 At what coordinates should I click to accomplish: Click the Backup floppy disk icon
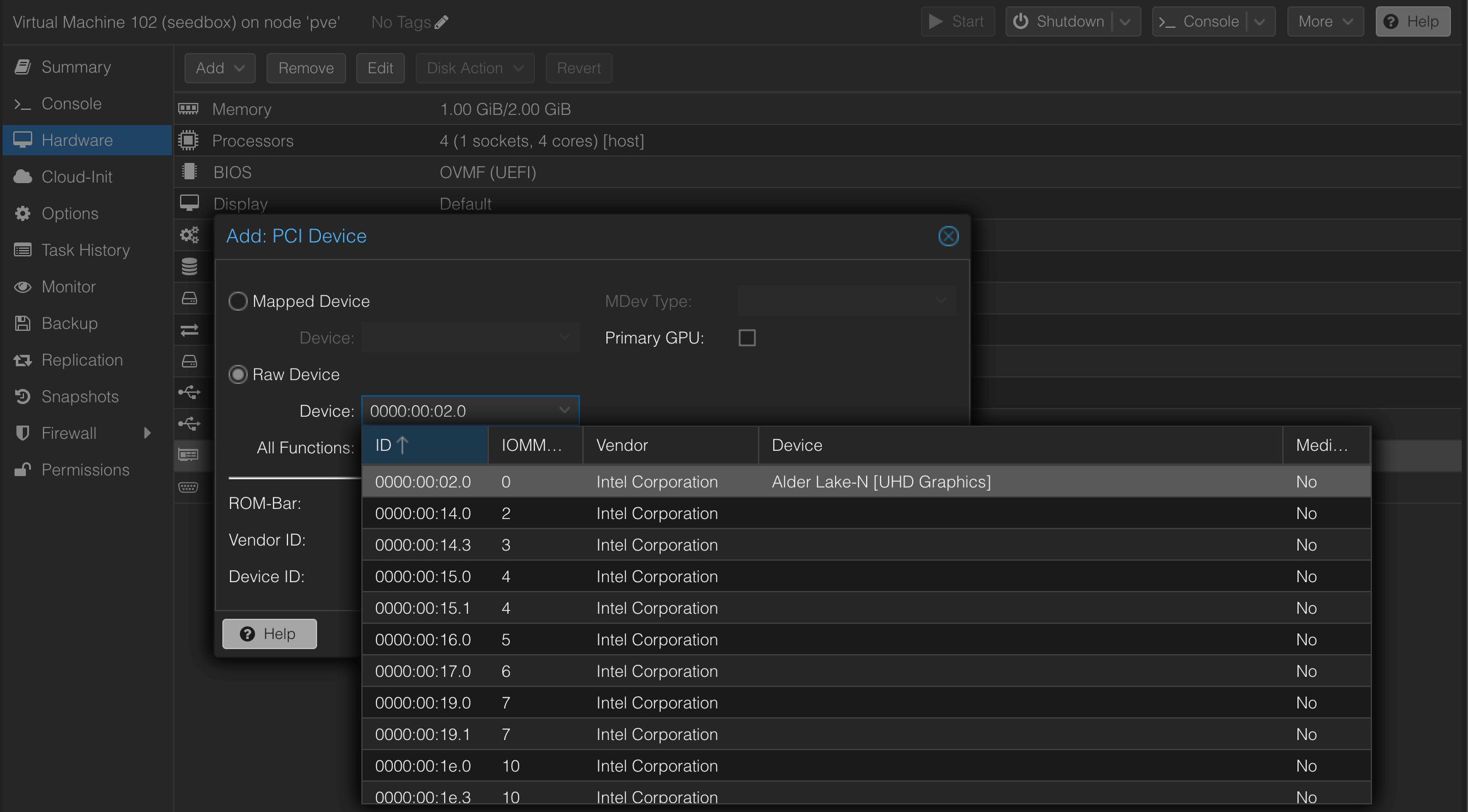[23, 323]
